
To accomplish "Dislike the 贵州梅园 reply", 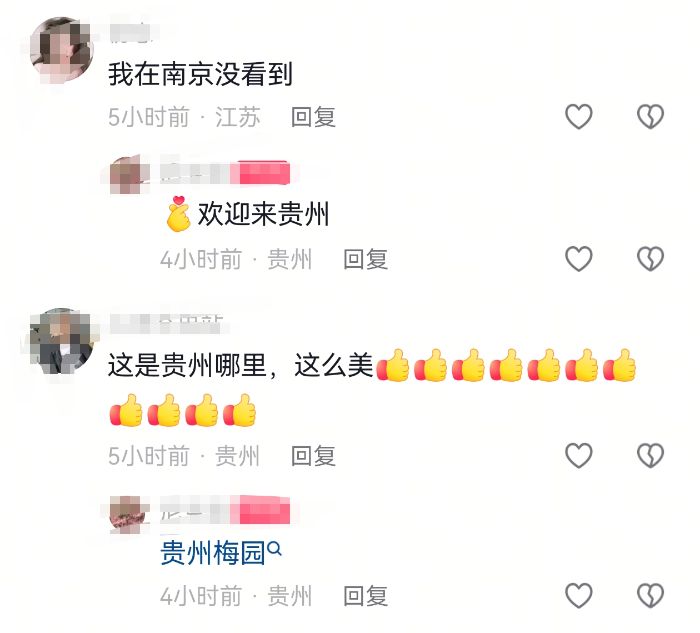I will [x=650, y=595].
